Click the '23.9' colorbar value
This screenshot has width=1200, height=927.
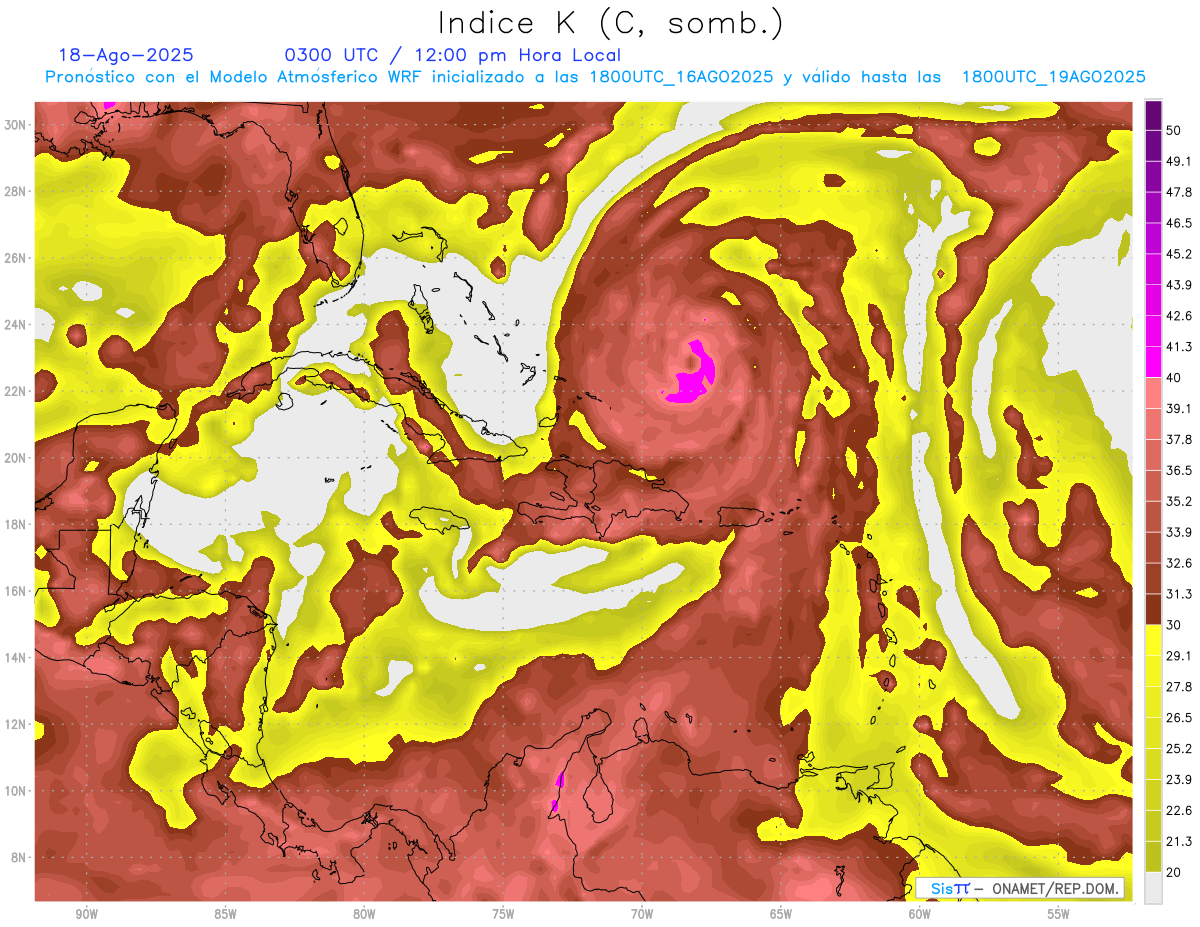point(1179,780)
